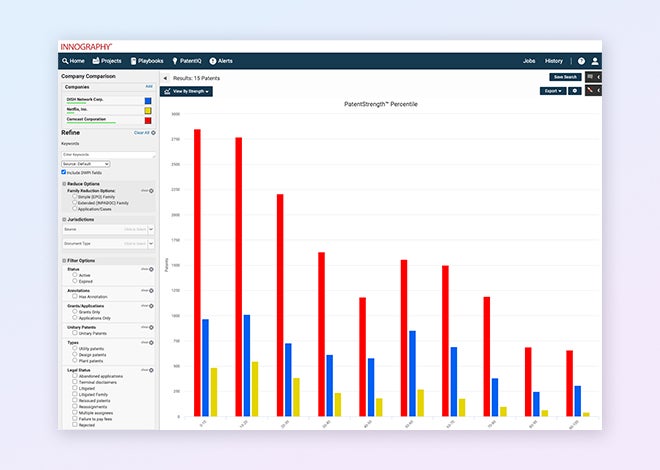Click the PatentIQ lightbulb icon
660x470 pixels.
[x=175, y=61]
